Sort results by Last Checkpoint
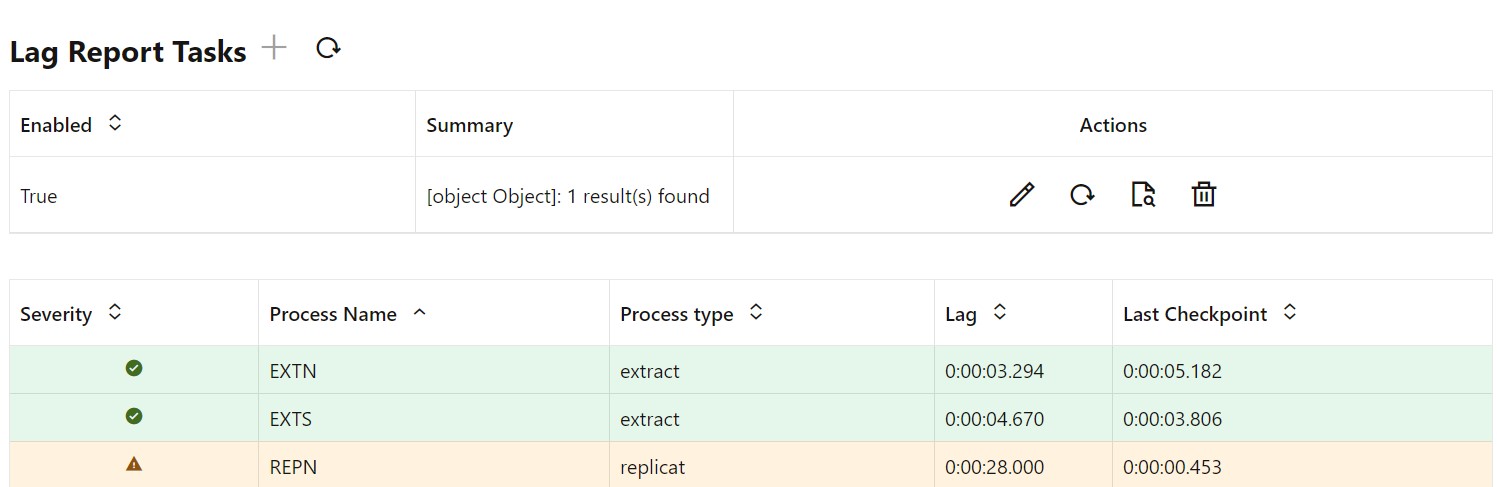Screen dimensions: 1497x487 click(1289, 313)
